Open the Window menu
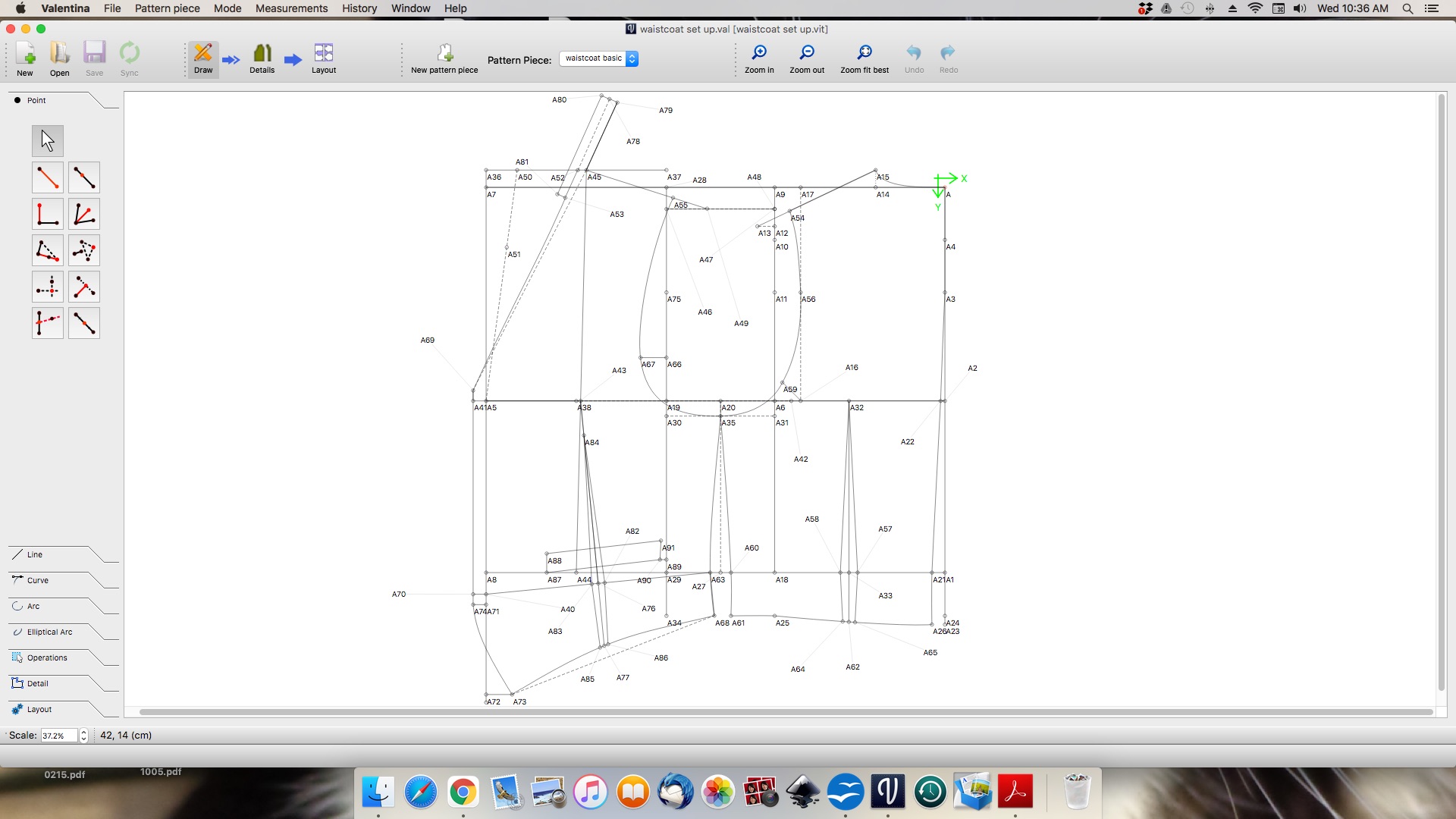Image resolution: width=1456 pixels, height=819 pixels. 410,8
